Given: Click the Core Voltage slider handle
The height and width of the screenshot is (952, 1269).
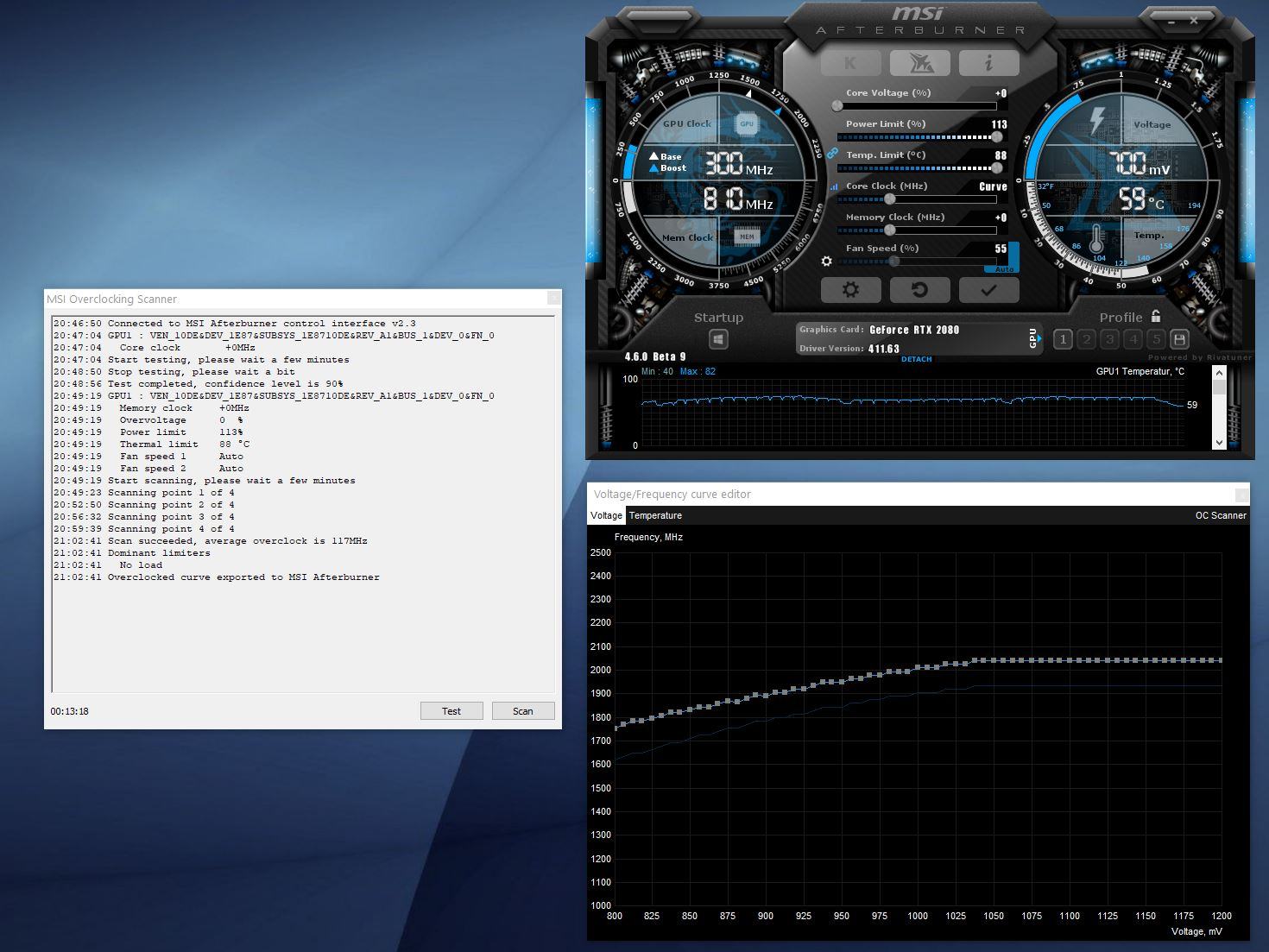Looking at the screenshot, I should click(837, 105).
